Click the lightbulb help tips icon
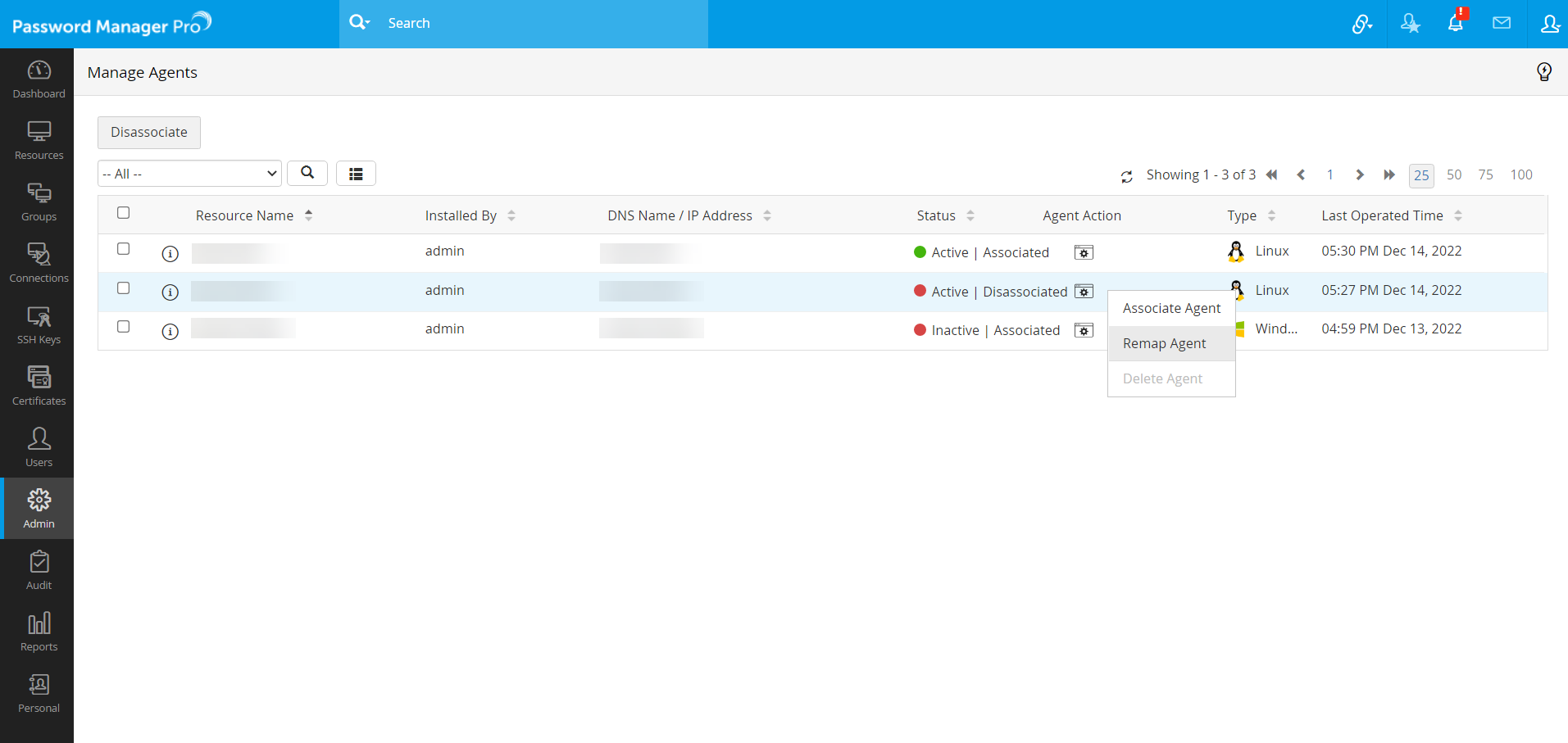Viewport: 1568px width, 743px height. 1543,72
